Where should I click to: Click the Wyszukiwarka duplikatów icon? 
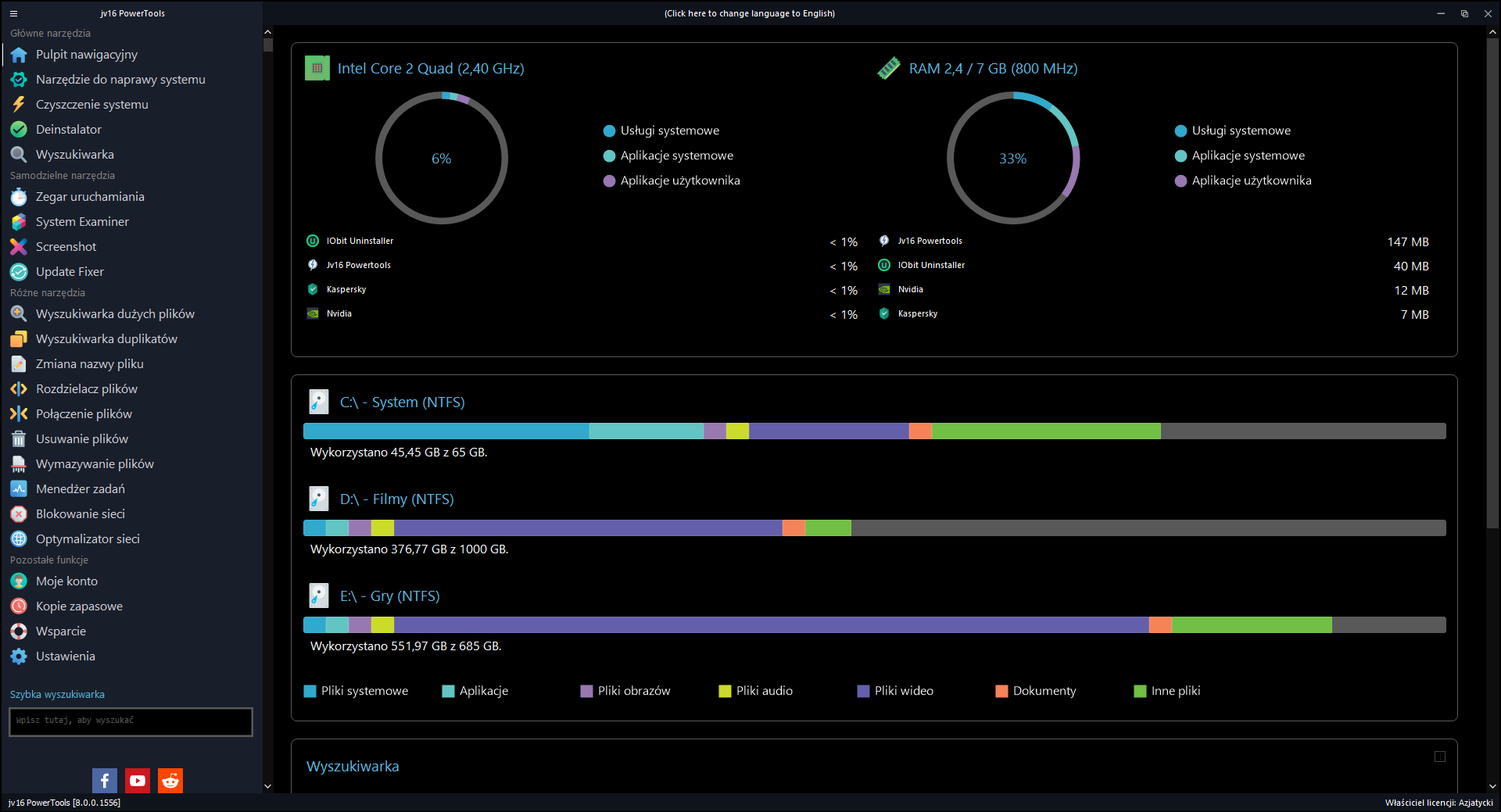(19, 339)
